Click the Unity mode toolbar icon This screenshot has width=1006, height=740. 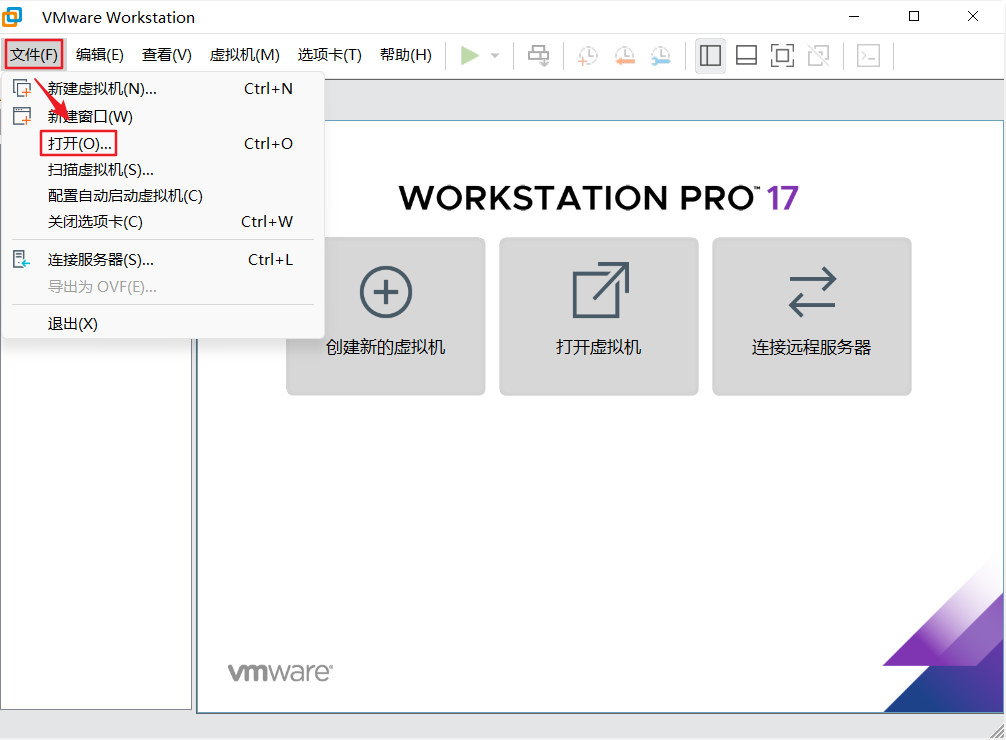pyautogui.click(x=819, y=56)
